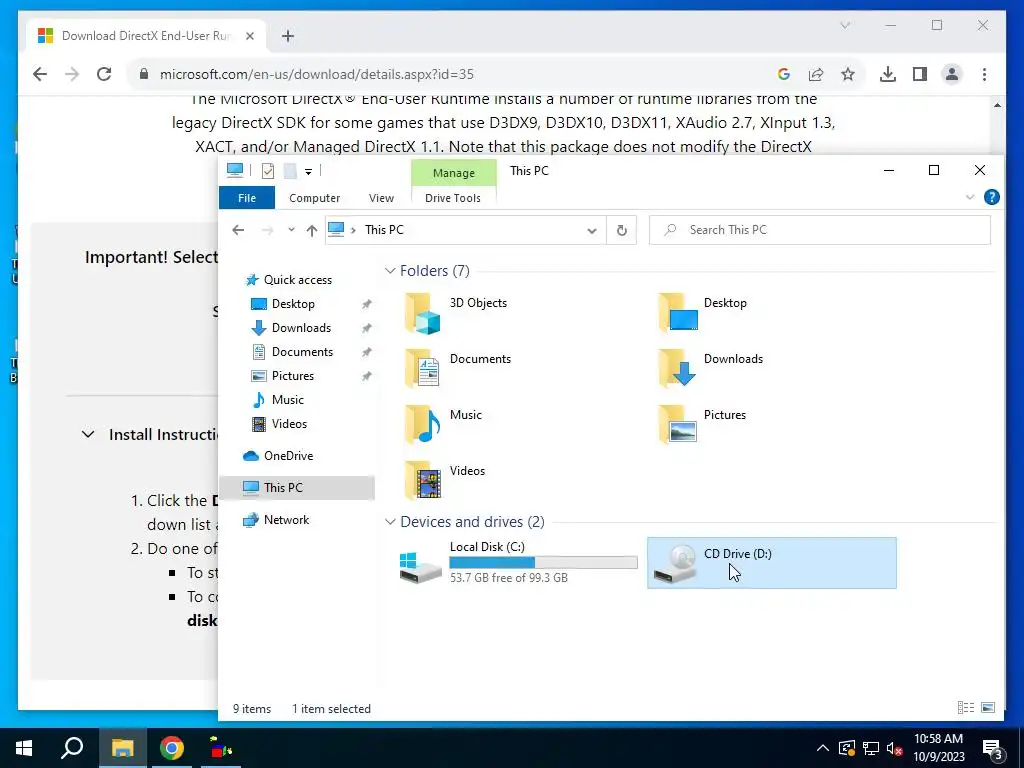
Task: Open Customize Quick Access Toolbar dropdown
Action: (308, 171)
